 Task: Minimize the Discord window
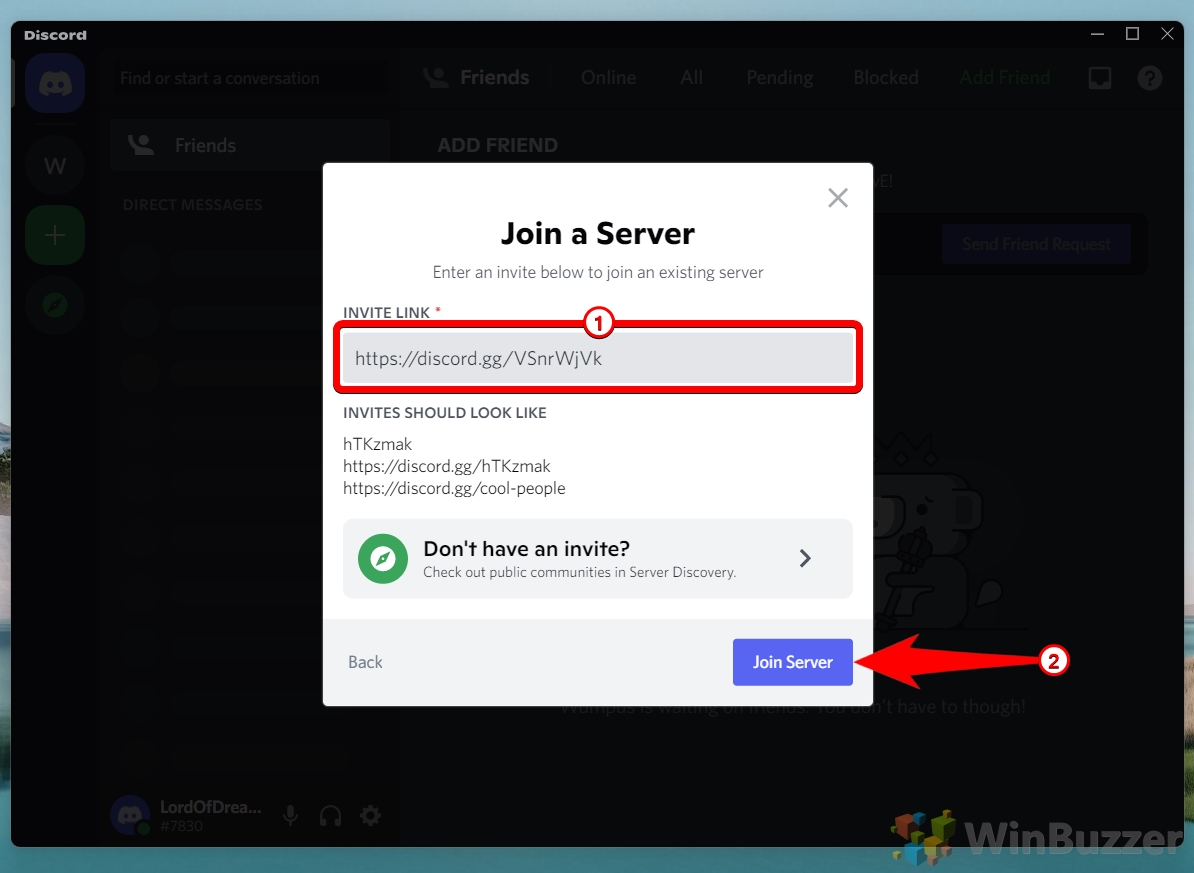click(x=1097, y=34)
